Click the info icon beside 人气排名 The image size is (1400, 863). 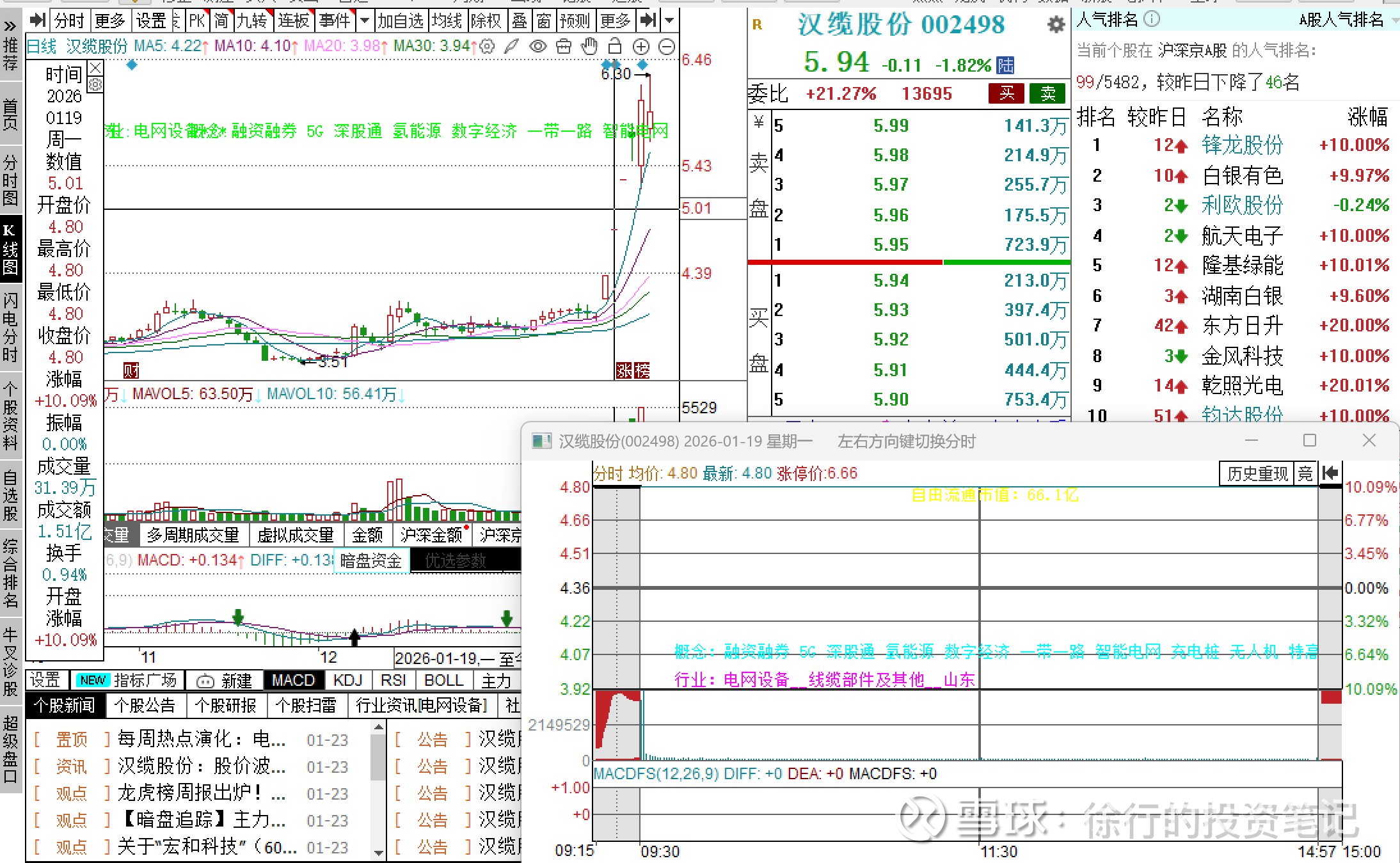point(1151,19)
